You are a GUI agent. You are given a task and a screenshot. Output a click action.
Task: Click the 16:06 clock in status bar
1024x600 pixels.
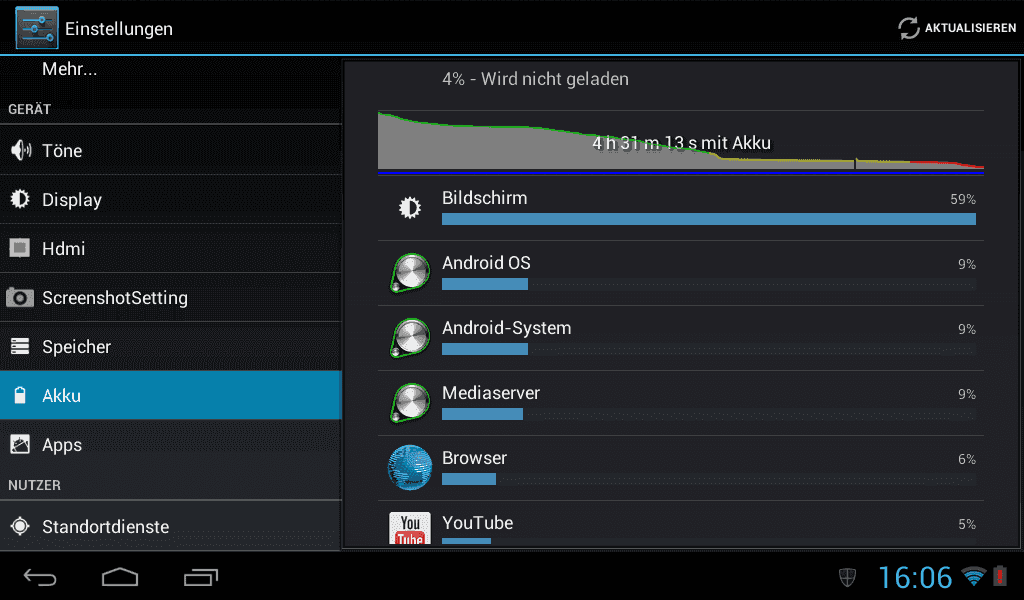point(915,577)
